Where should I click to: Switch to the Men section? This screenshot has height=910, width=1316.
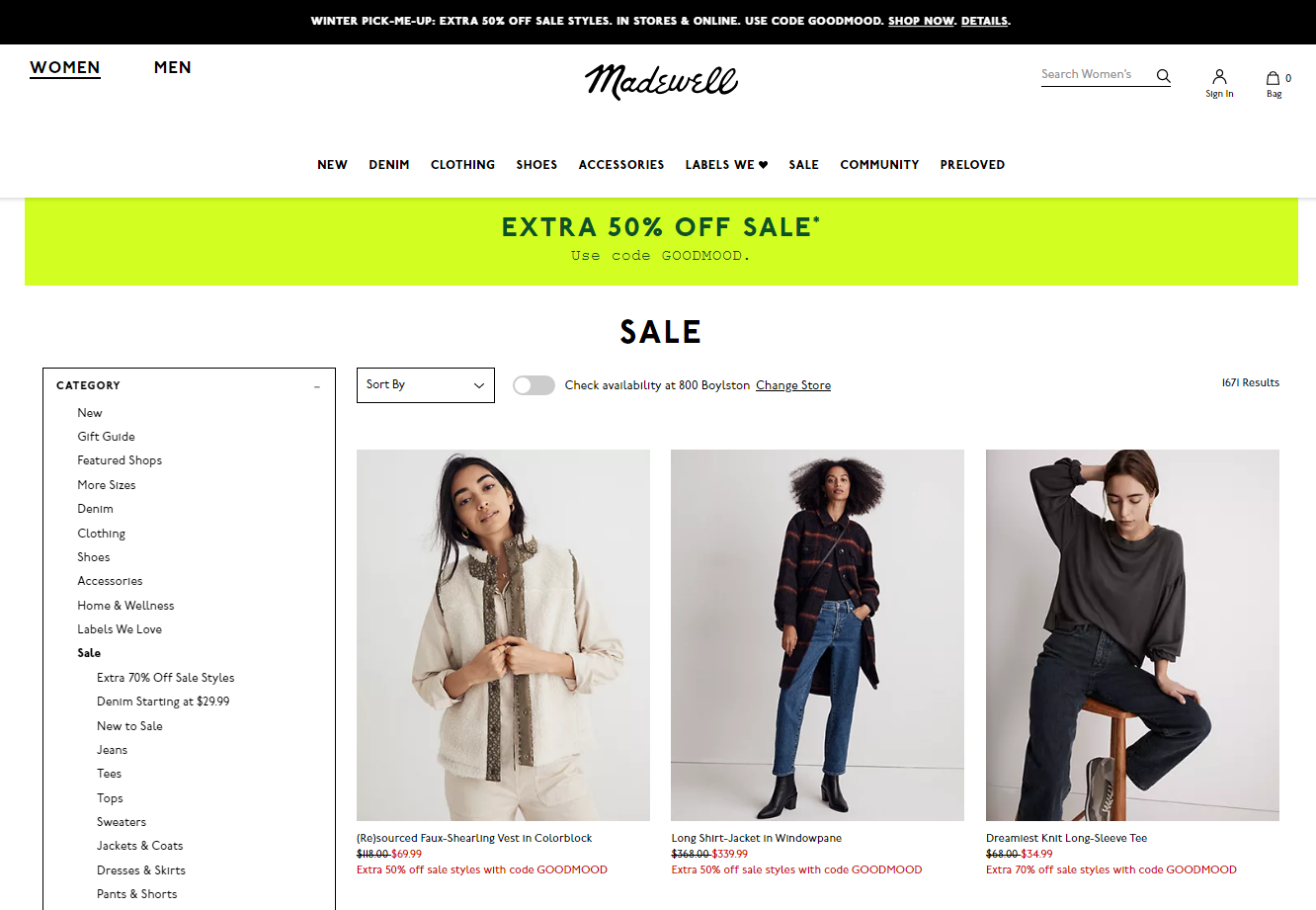pos(172,67)
